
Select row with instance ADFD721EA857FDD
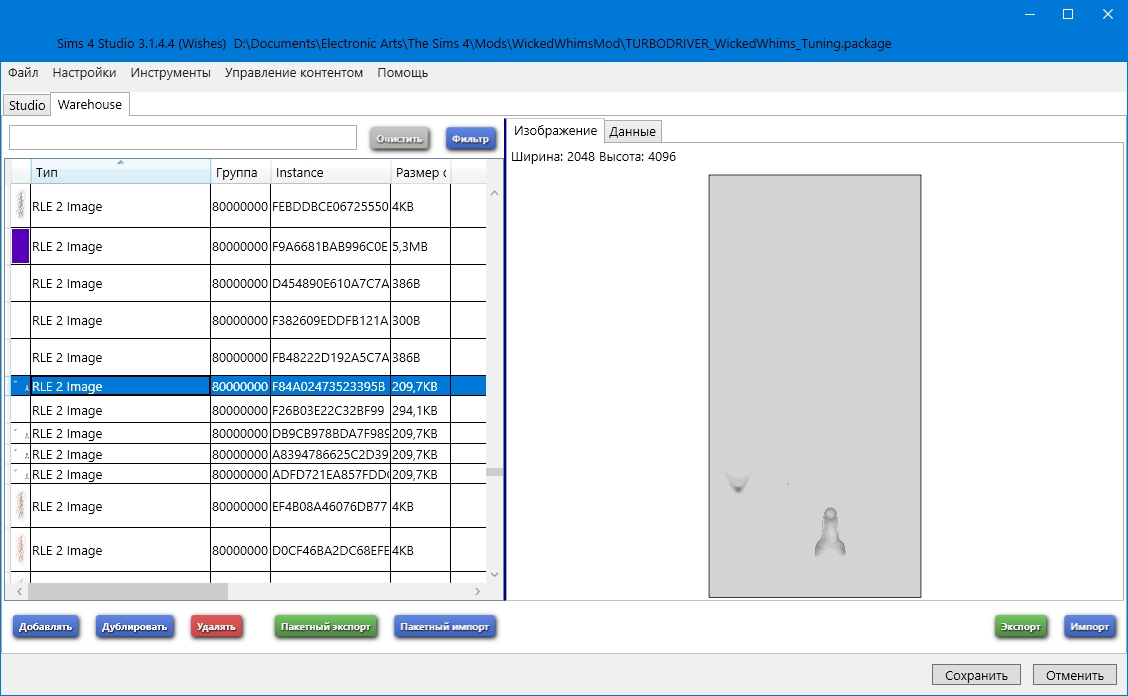click(248, 474)
